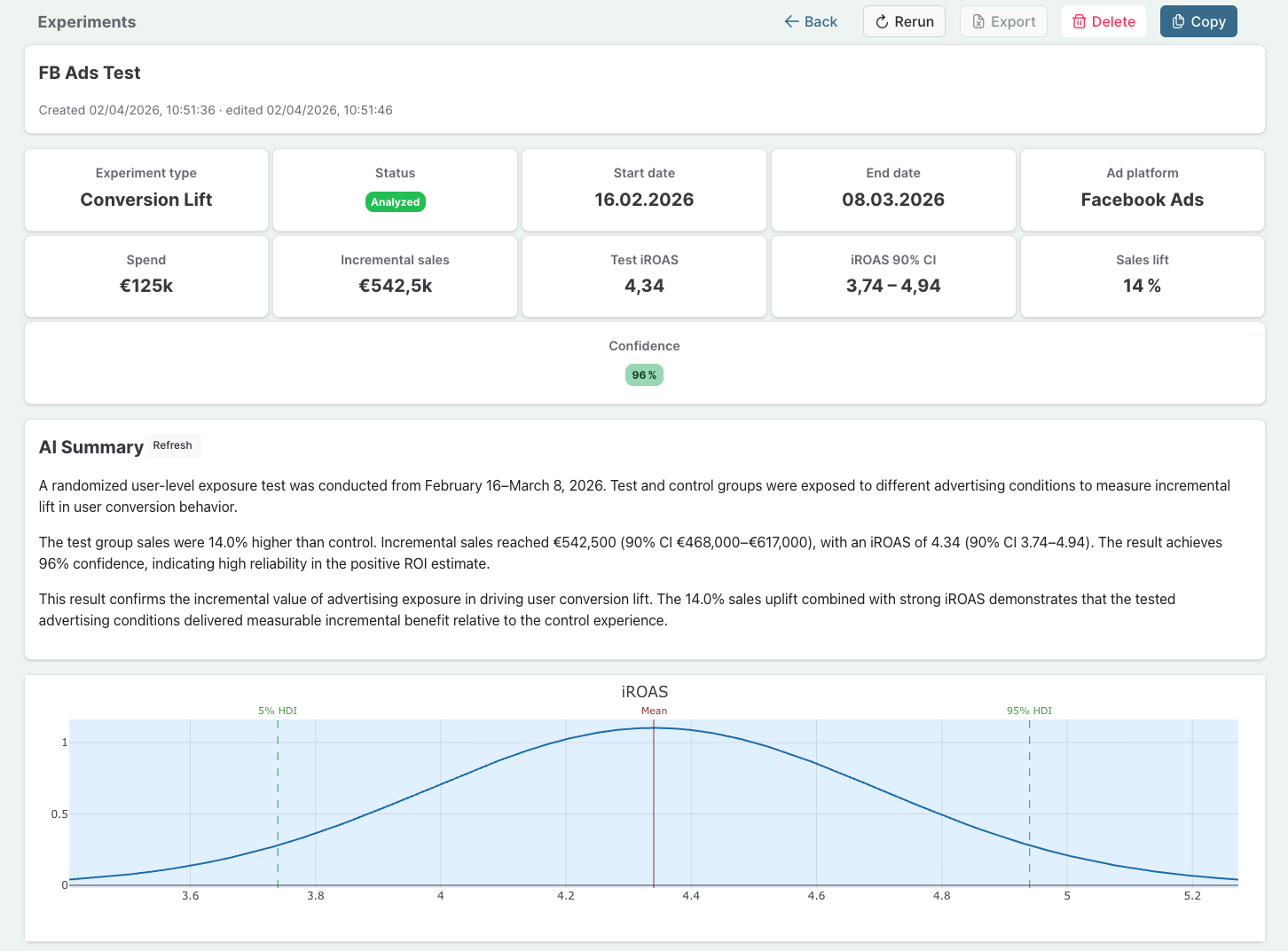
Task: Click the Delete trash can icon
Action: [x=1079, y=22]
